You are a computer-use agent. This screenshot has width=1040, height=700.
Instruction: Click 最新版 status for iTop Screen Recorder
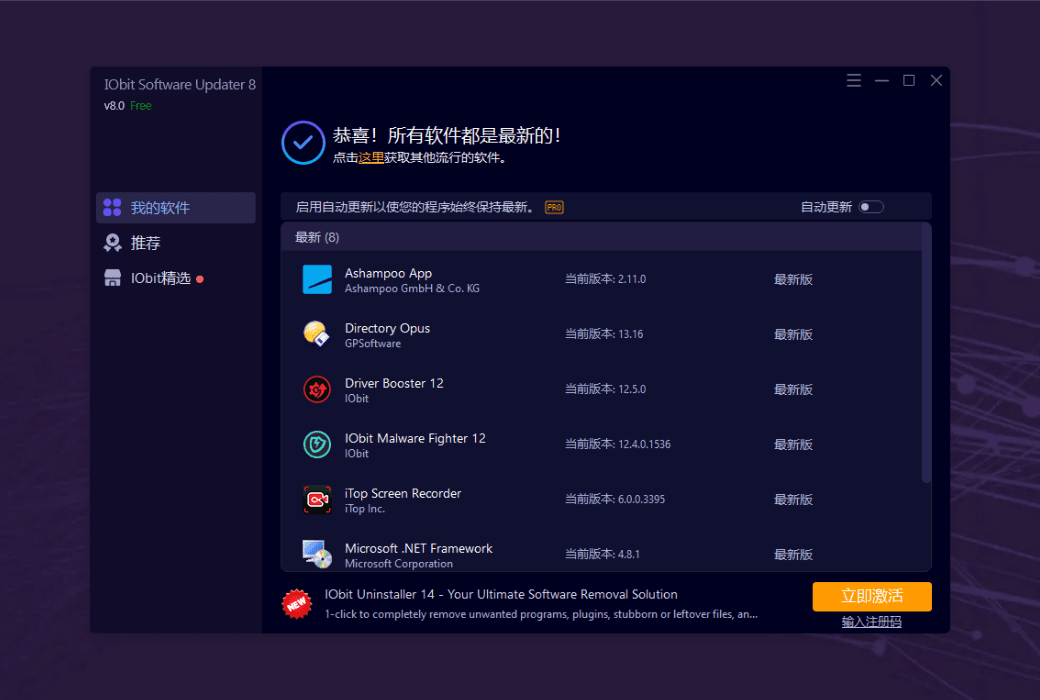pyautogui.click(x=793, y=500)
